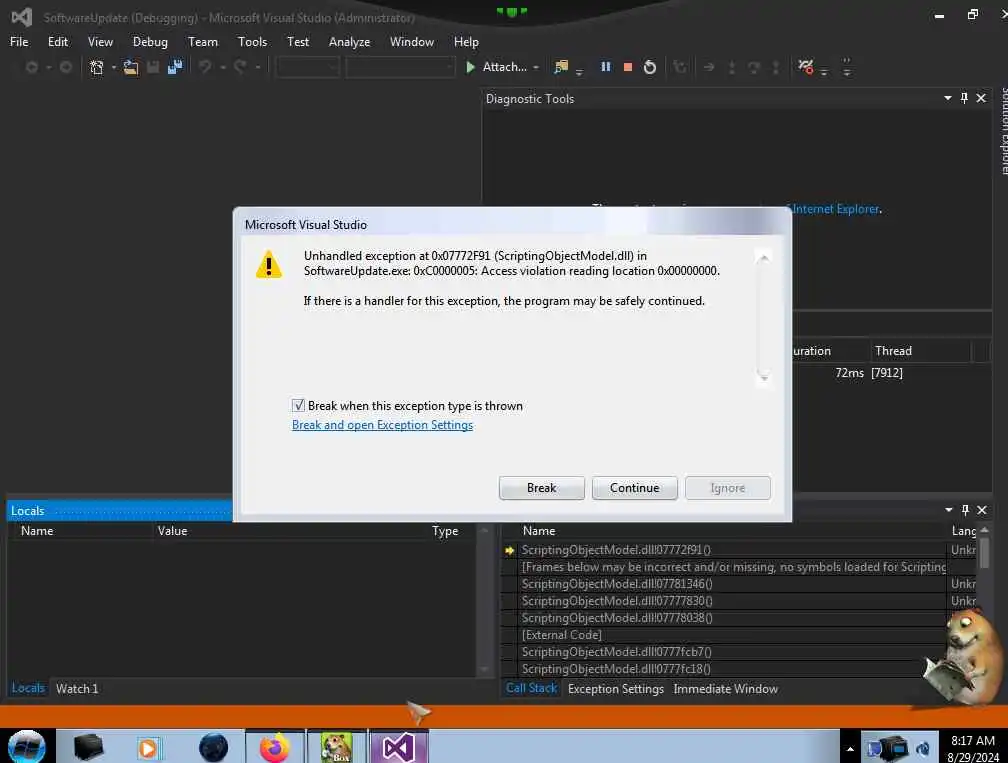Toggle Break when this exception type is thrown
This screenshot has height=763, width=1008.
pyautogui.click(x=298, y=405)
